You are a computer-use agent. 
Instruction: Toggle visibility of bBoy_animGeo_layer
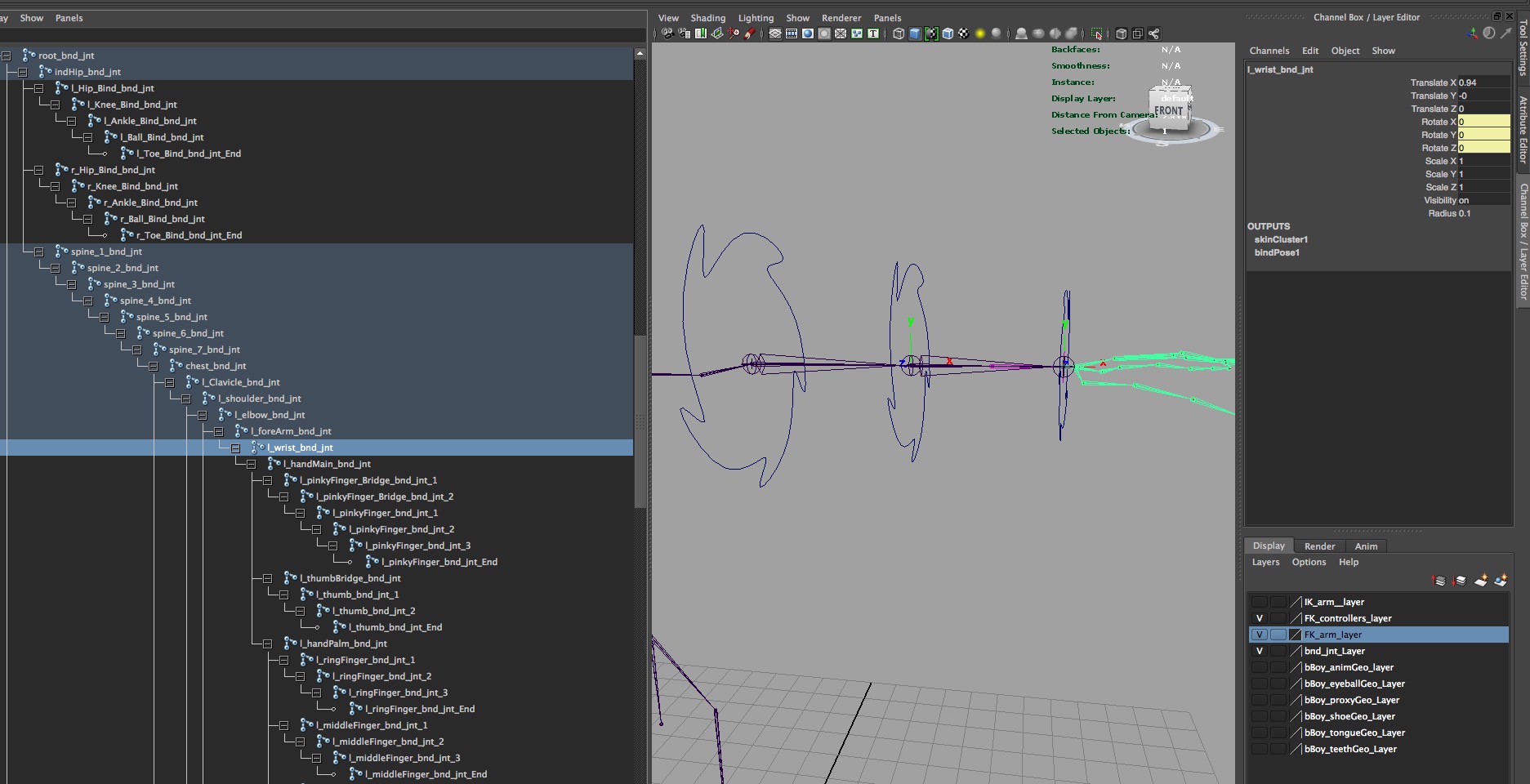click(1259, 667)
